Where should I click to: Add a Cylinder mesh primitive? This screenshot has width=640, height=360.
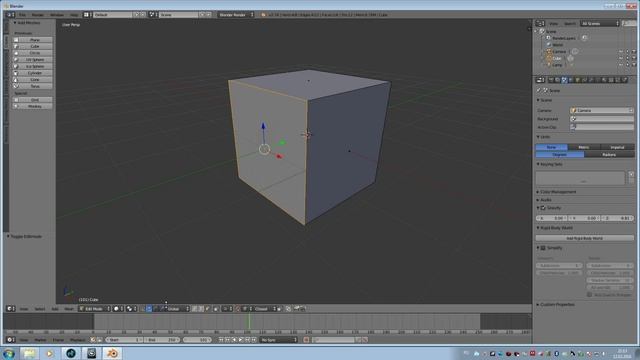click(32, 73)
